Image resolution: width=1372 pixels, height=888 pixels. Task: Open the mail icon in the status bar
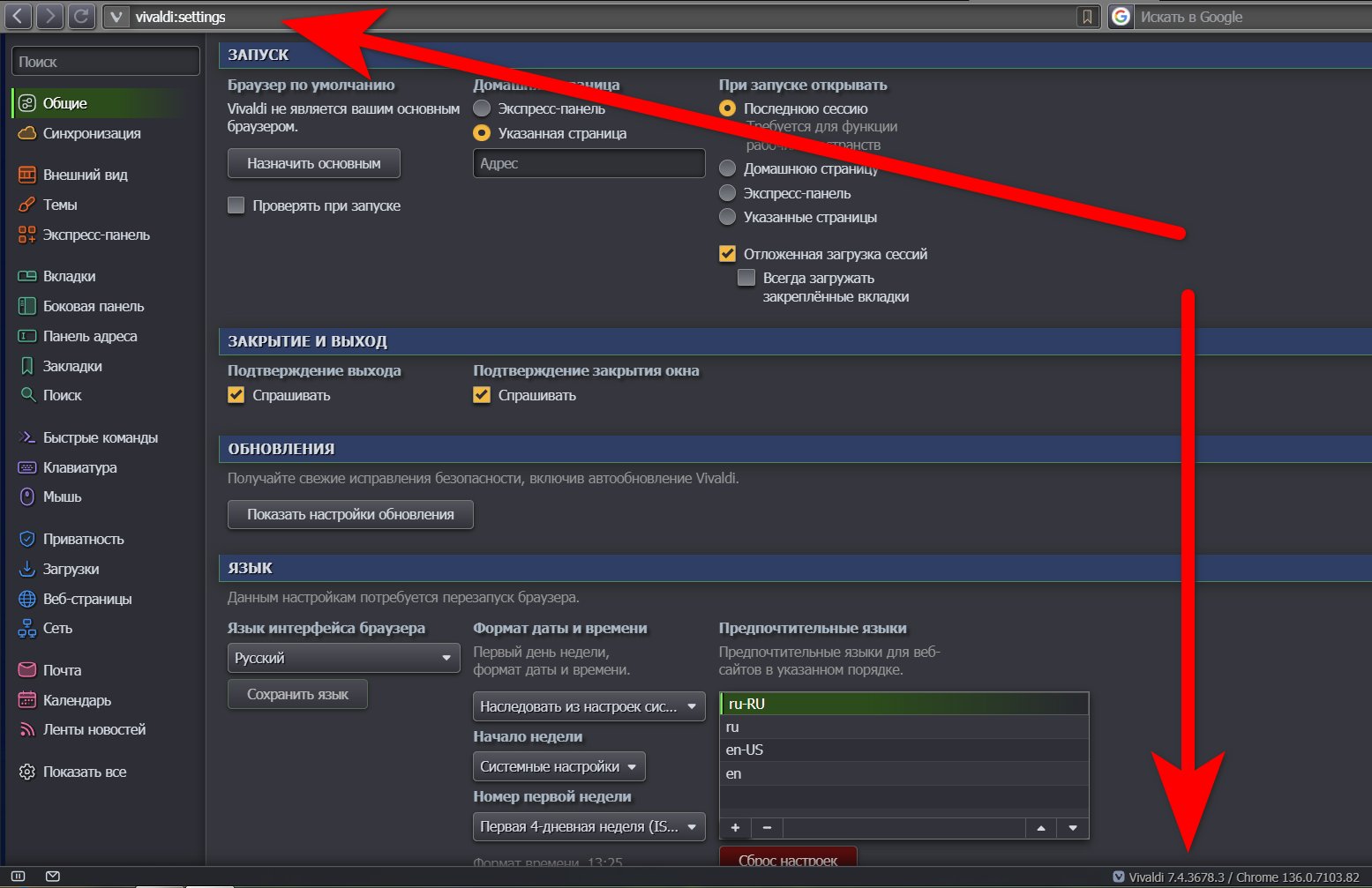pyautogui.click(x=53, y=877)
